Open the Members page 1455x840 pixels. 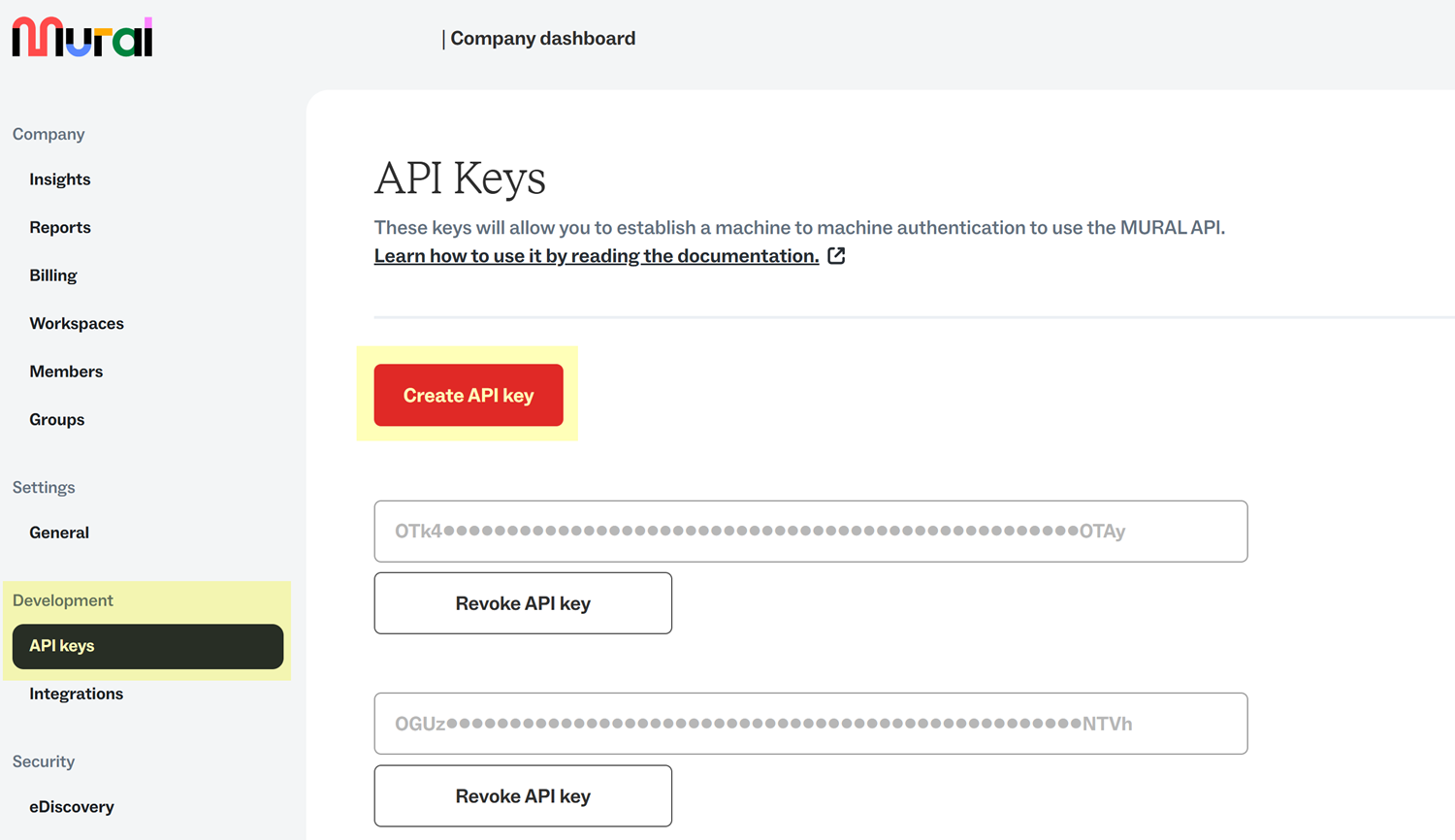click(66, 372)
